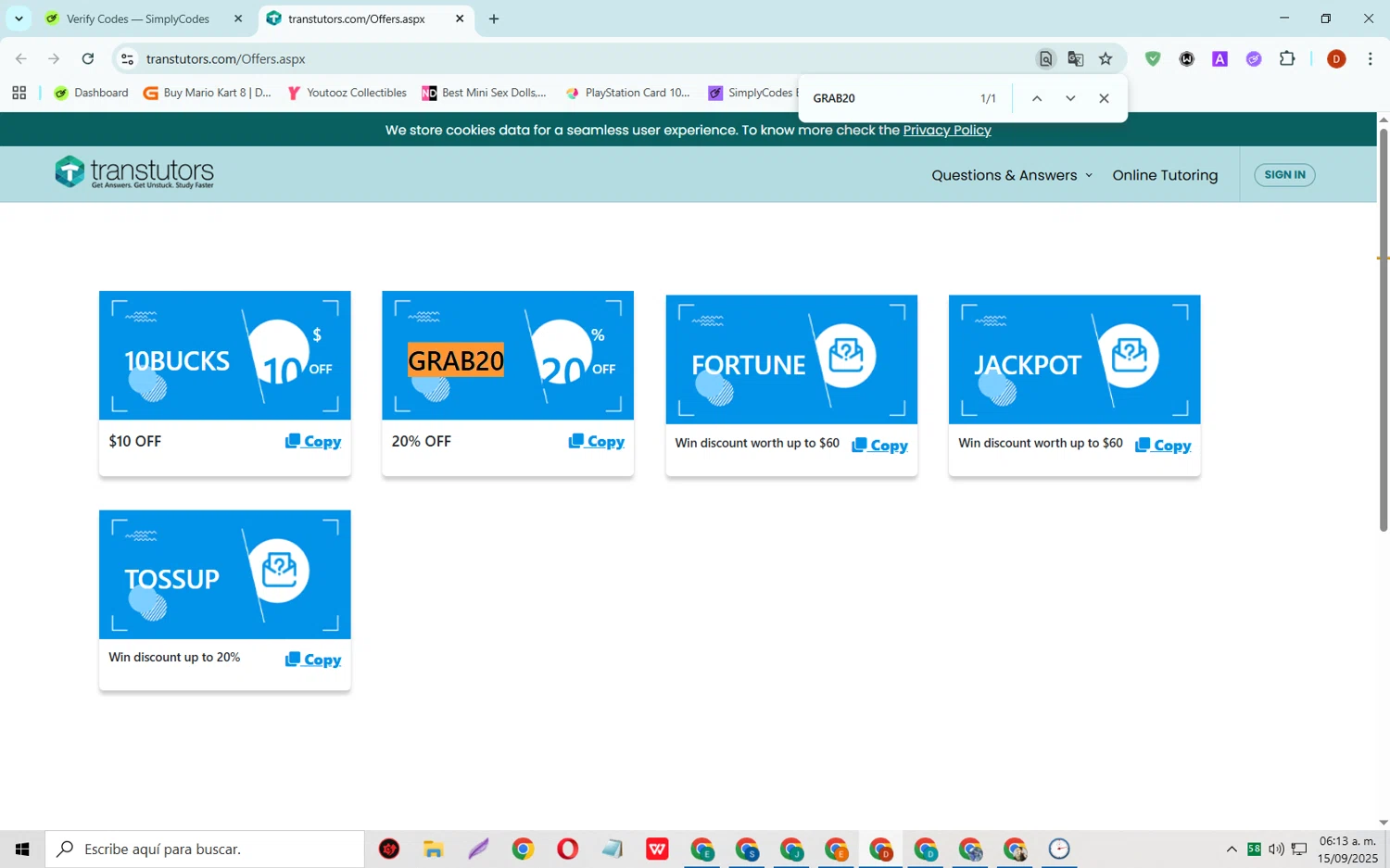View site information icon
1390x868 pixels.
click(x=128, y=58)
